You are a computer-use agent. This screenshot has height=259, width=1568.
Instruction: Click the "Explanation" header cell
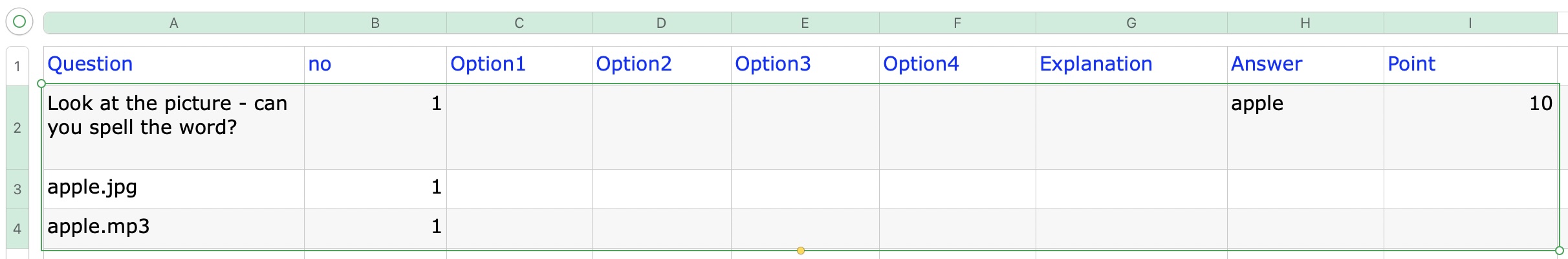pos(1131,64)
